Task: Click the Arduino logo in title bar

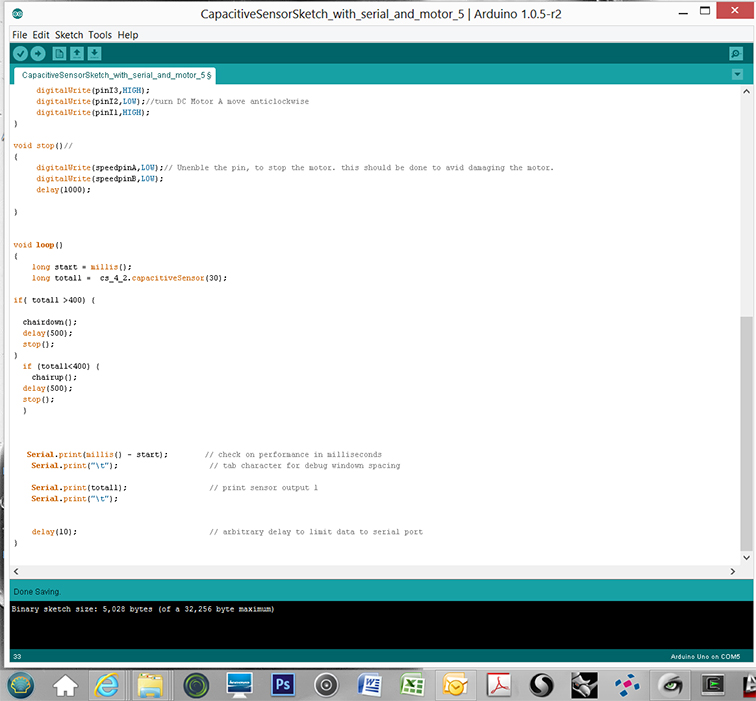Action: pos(17,13)
